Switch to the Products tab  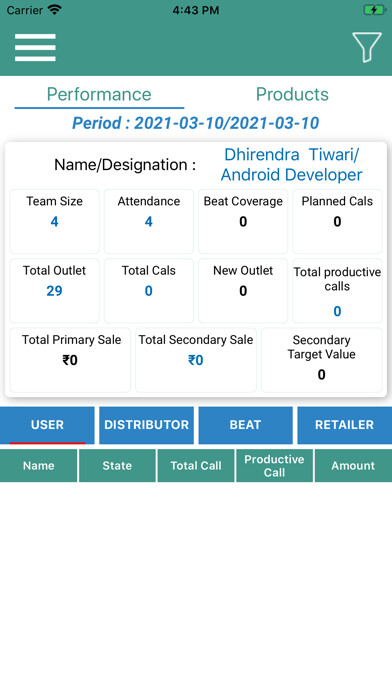(292, 94)
